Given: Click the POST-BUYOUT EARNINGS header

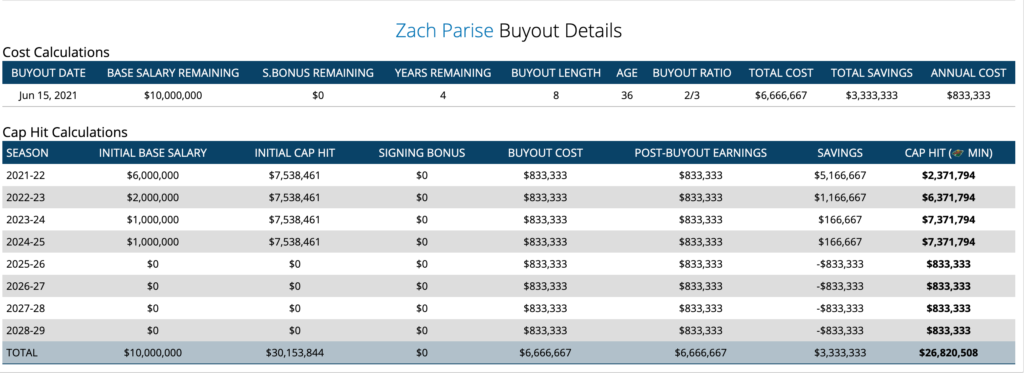Looking at the screenshot, I should tap(700, 154).
